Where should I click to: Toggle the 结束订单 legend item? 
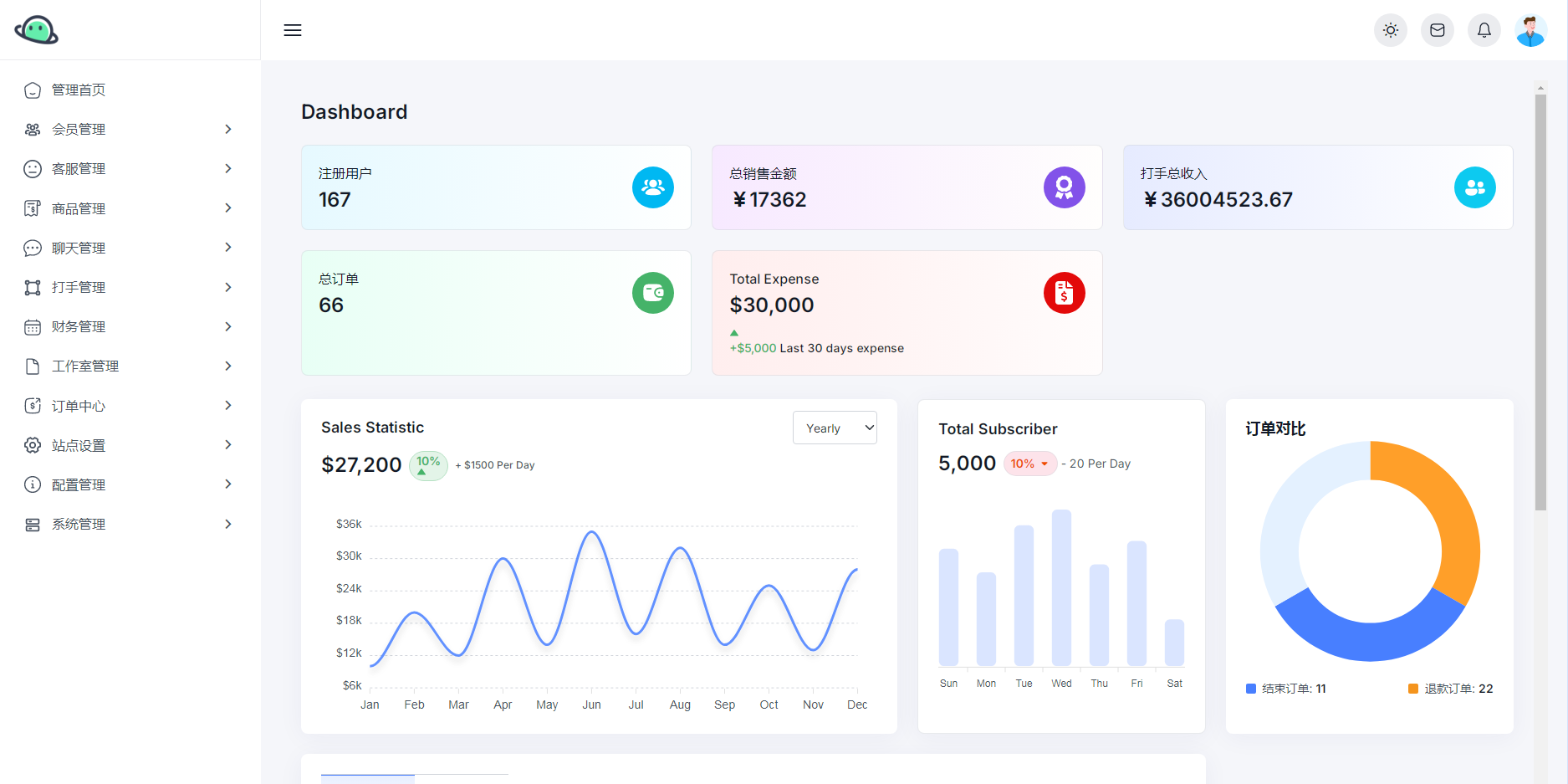1285,689
